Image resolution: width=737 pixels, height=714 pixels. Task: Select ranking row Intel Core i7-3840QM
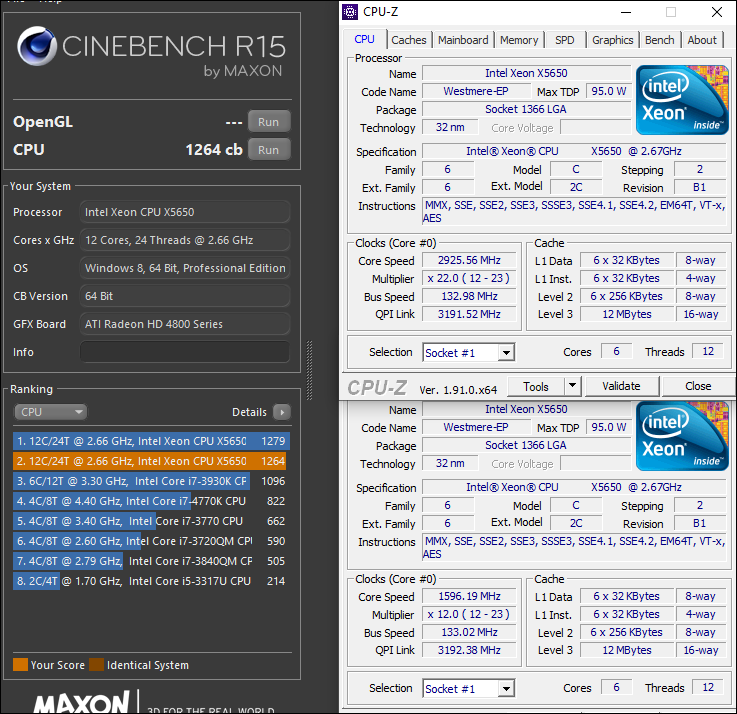pos(151,561)
